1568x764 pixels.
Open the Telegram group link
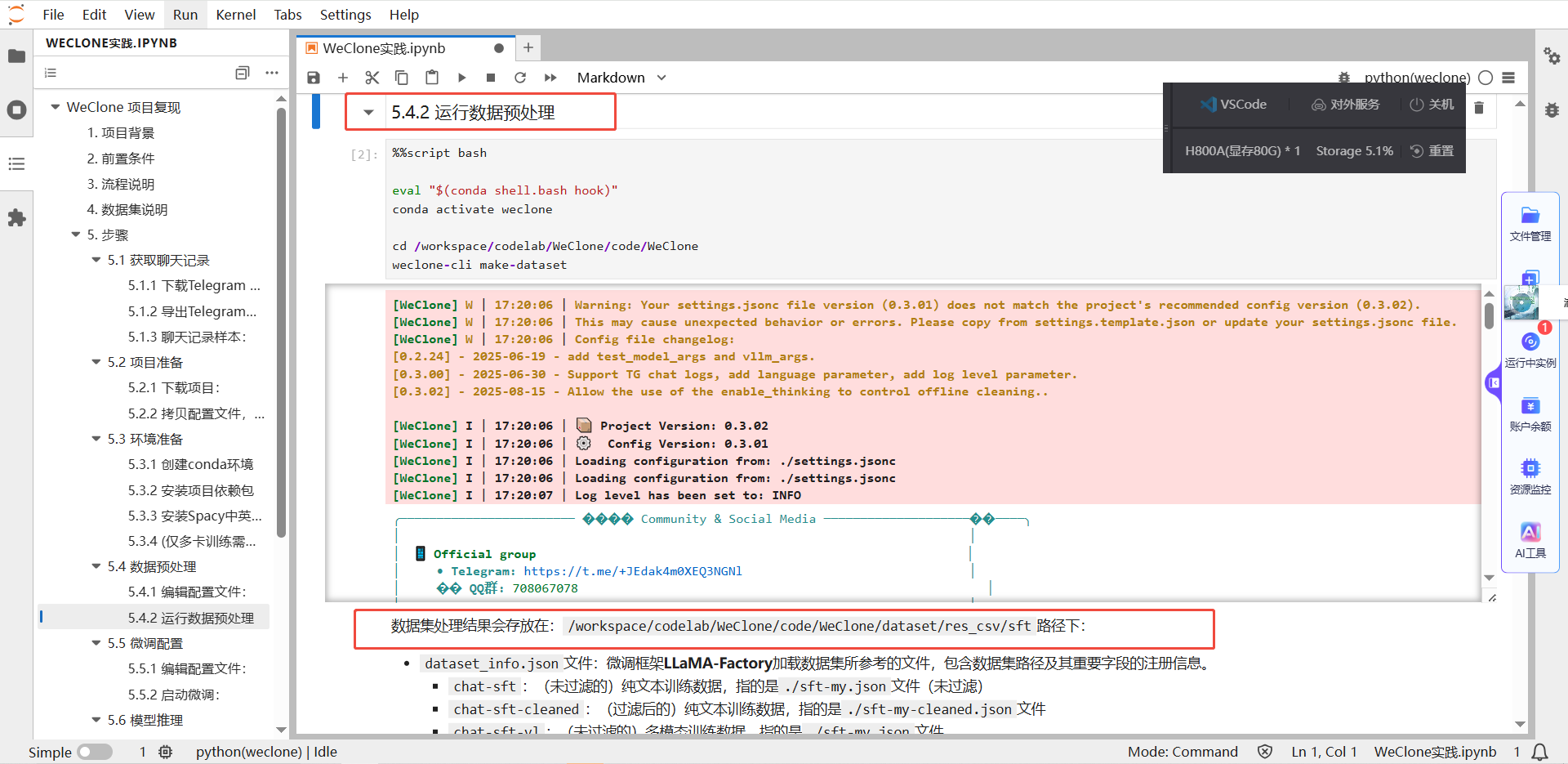(x=632, y=571)
